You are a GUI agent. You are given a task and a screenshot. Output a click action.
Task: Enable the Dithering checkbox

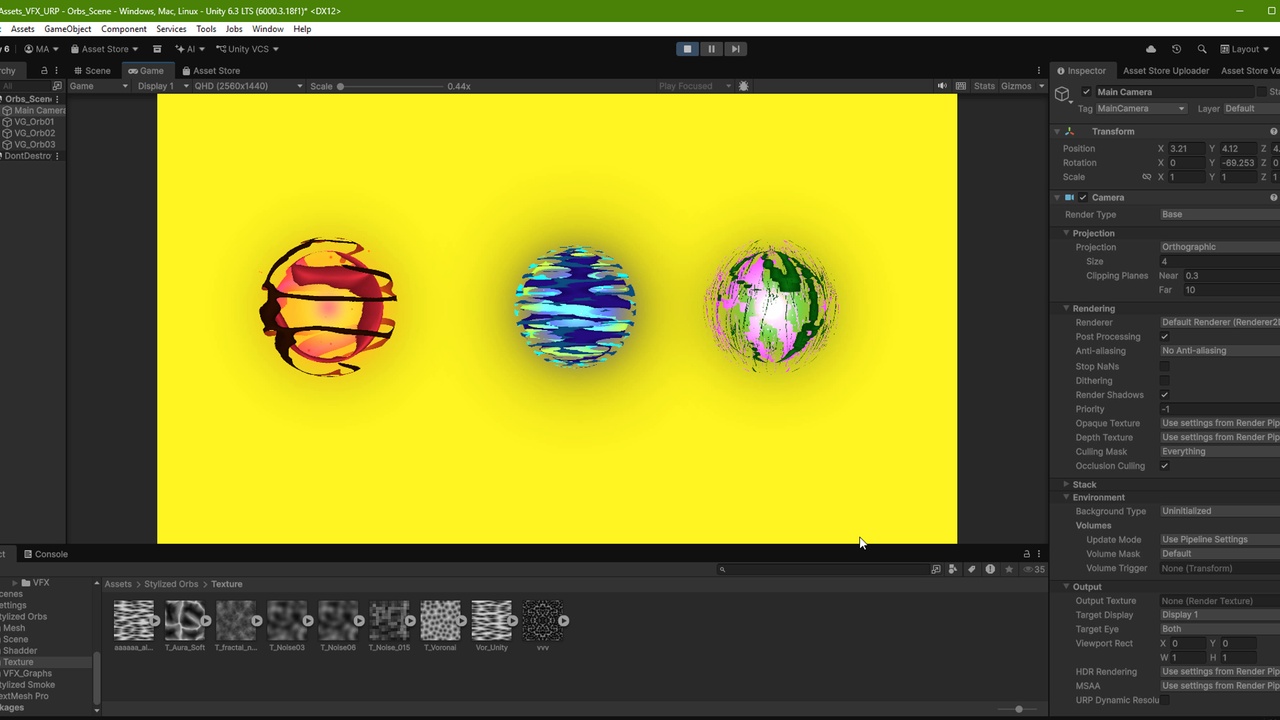click(1165, 380)
